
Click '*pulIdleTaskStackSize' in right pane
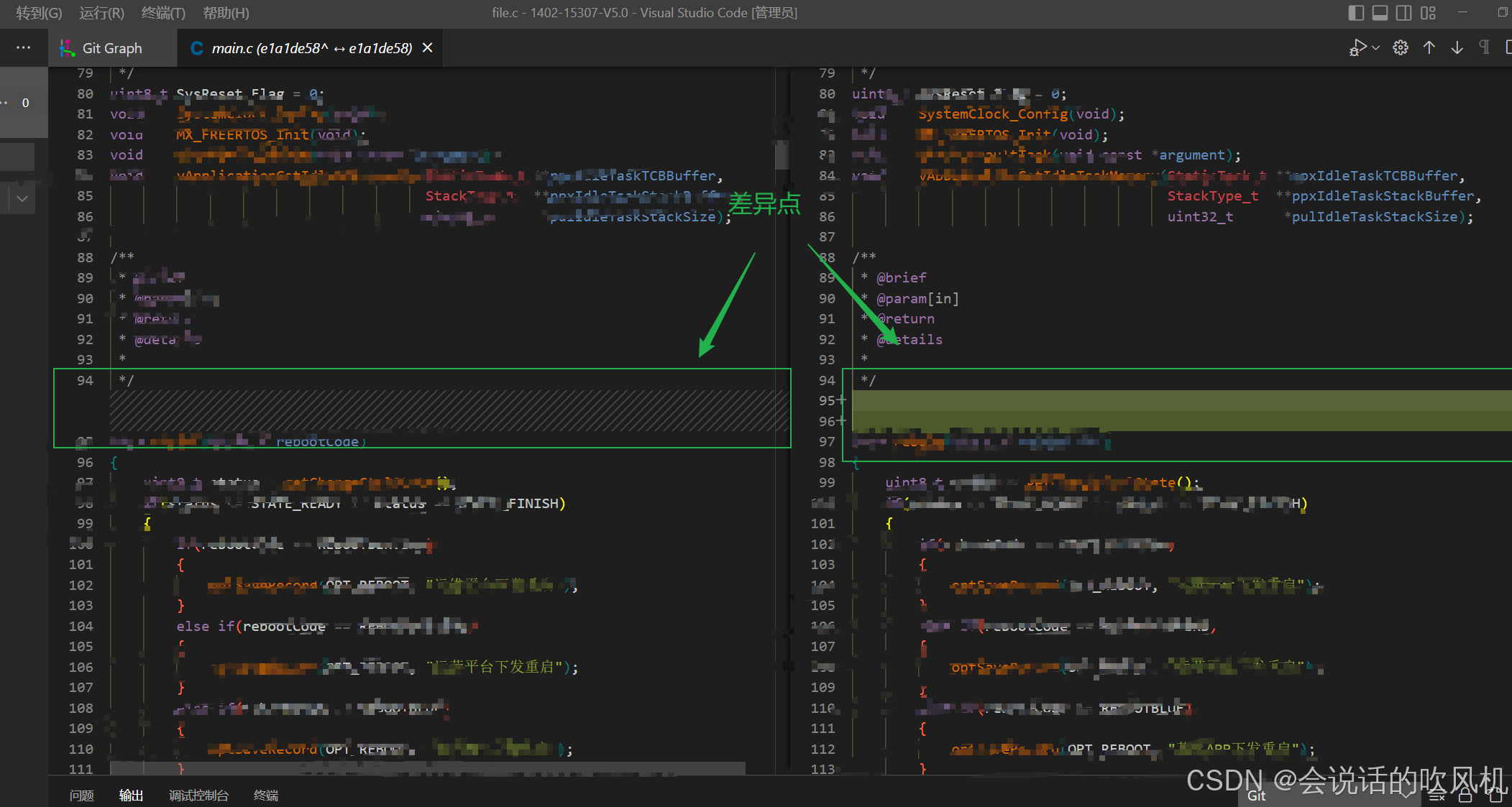(1370, 216)
